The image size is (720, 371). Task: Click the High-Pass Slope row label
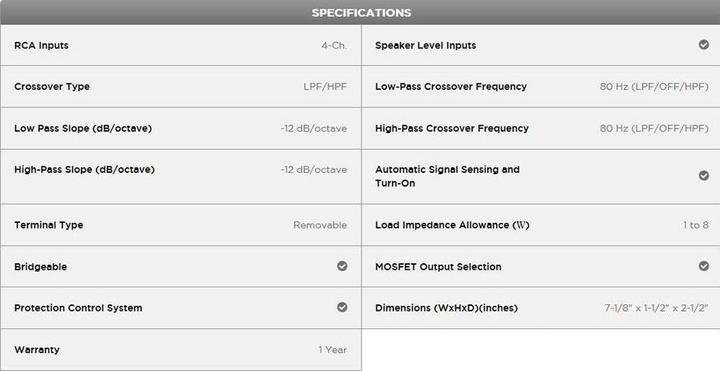(84, 169)
